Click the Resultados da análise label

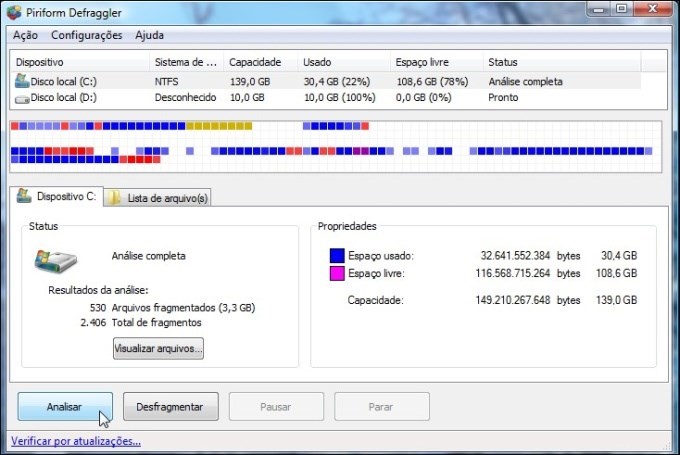[x=98, y=290]
